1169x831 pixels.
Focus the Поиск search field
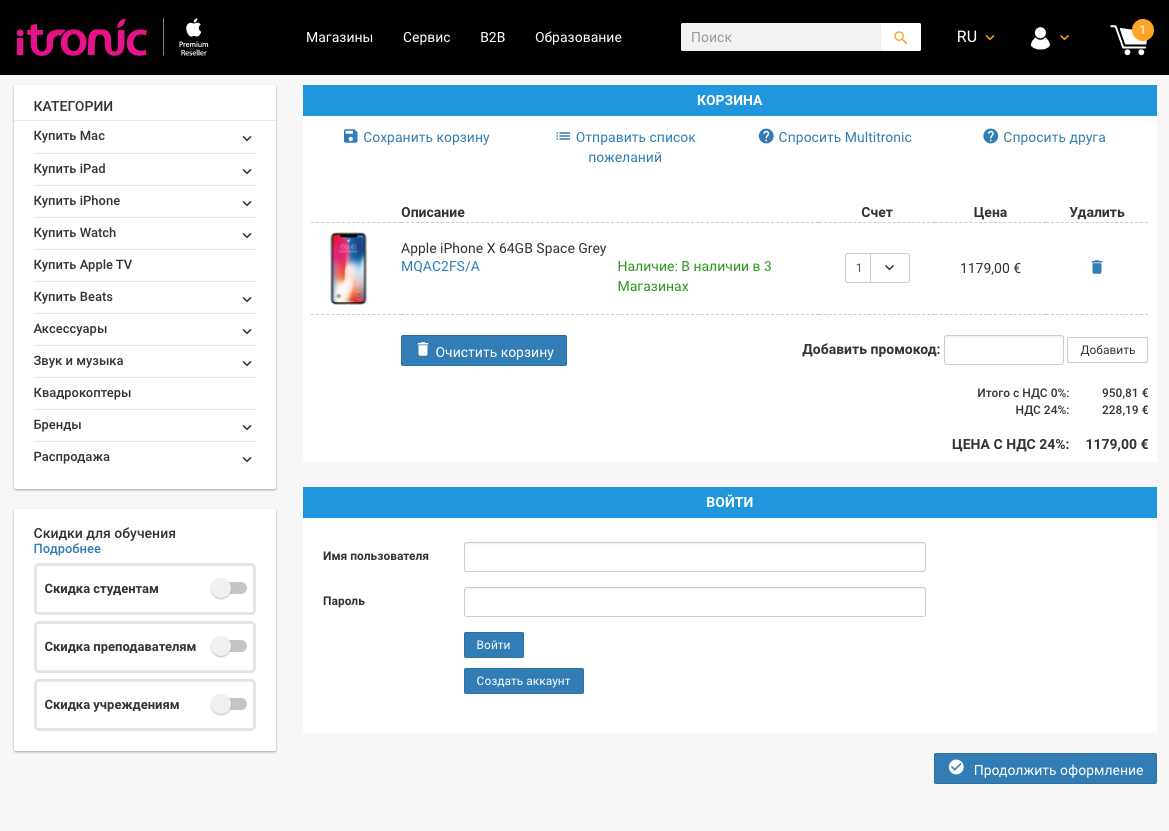[781, 37]
